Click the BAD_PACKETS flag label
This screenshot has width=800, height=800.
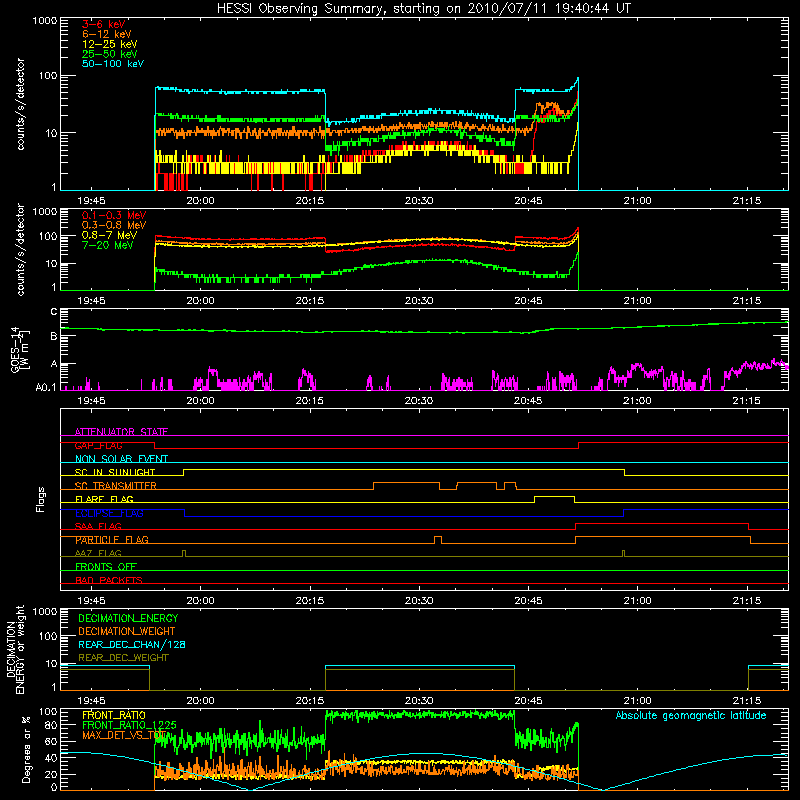tap(109, 580)
